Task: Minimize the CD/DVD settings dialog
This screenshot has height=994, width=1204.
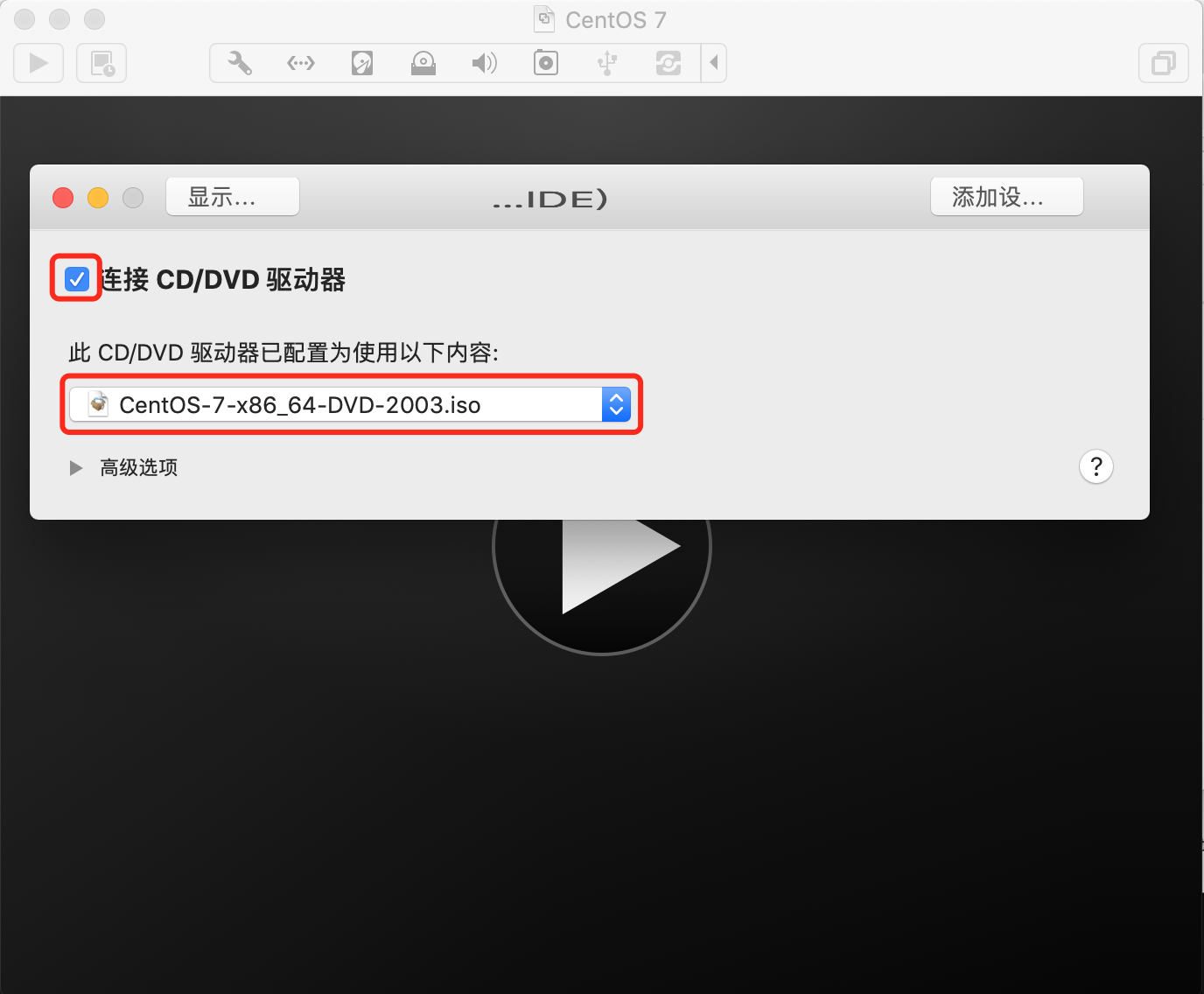Action: tap(98, 198)
